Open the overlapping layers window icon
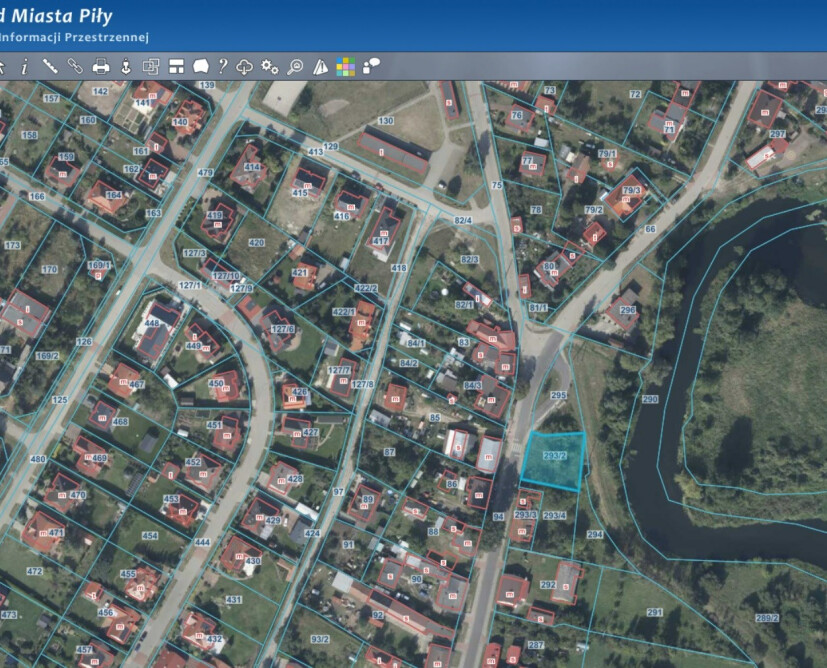Screen dimensions: 827x668 [x=151, y=67]
